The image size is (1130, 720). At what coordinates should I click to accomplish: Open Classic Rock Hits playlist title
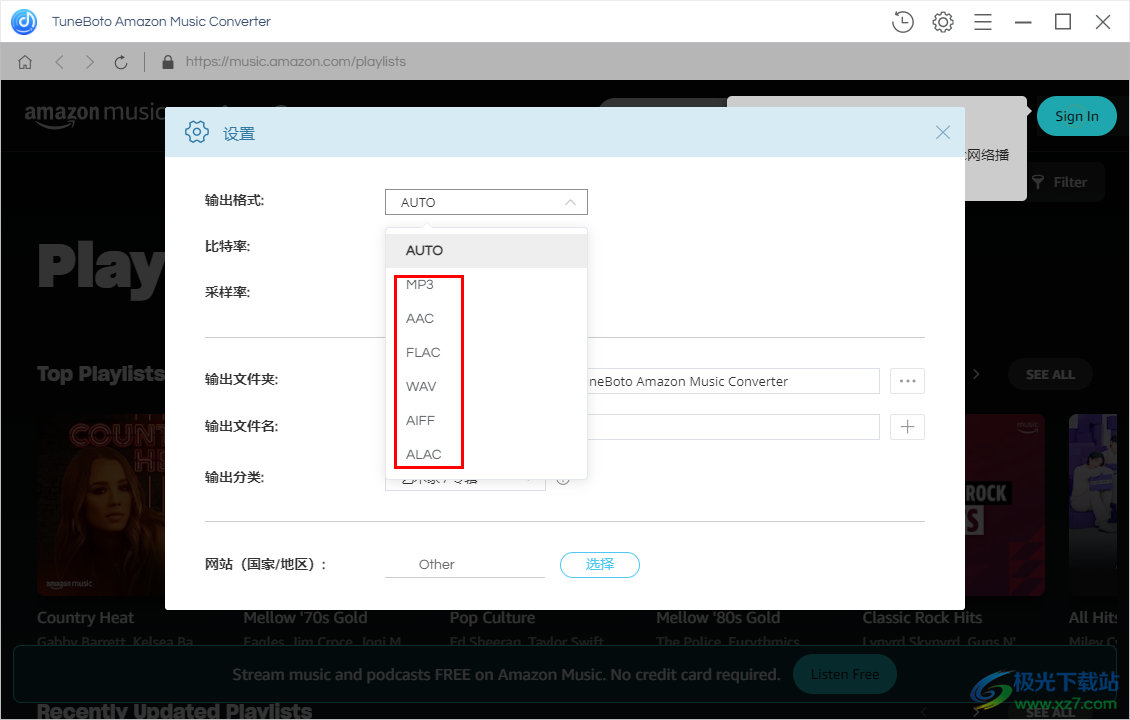tap(922, 618)
